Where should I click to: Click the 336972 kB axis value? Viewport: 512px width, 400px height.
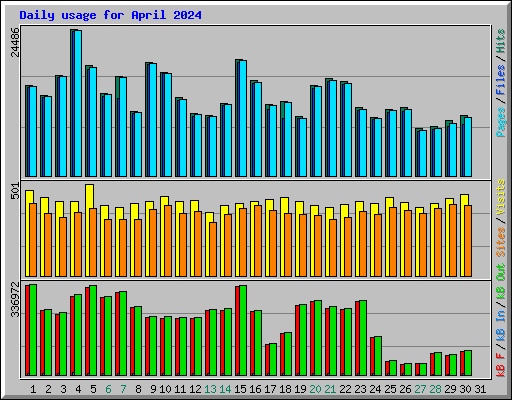click(x=15, y=300)
